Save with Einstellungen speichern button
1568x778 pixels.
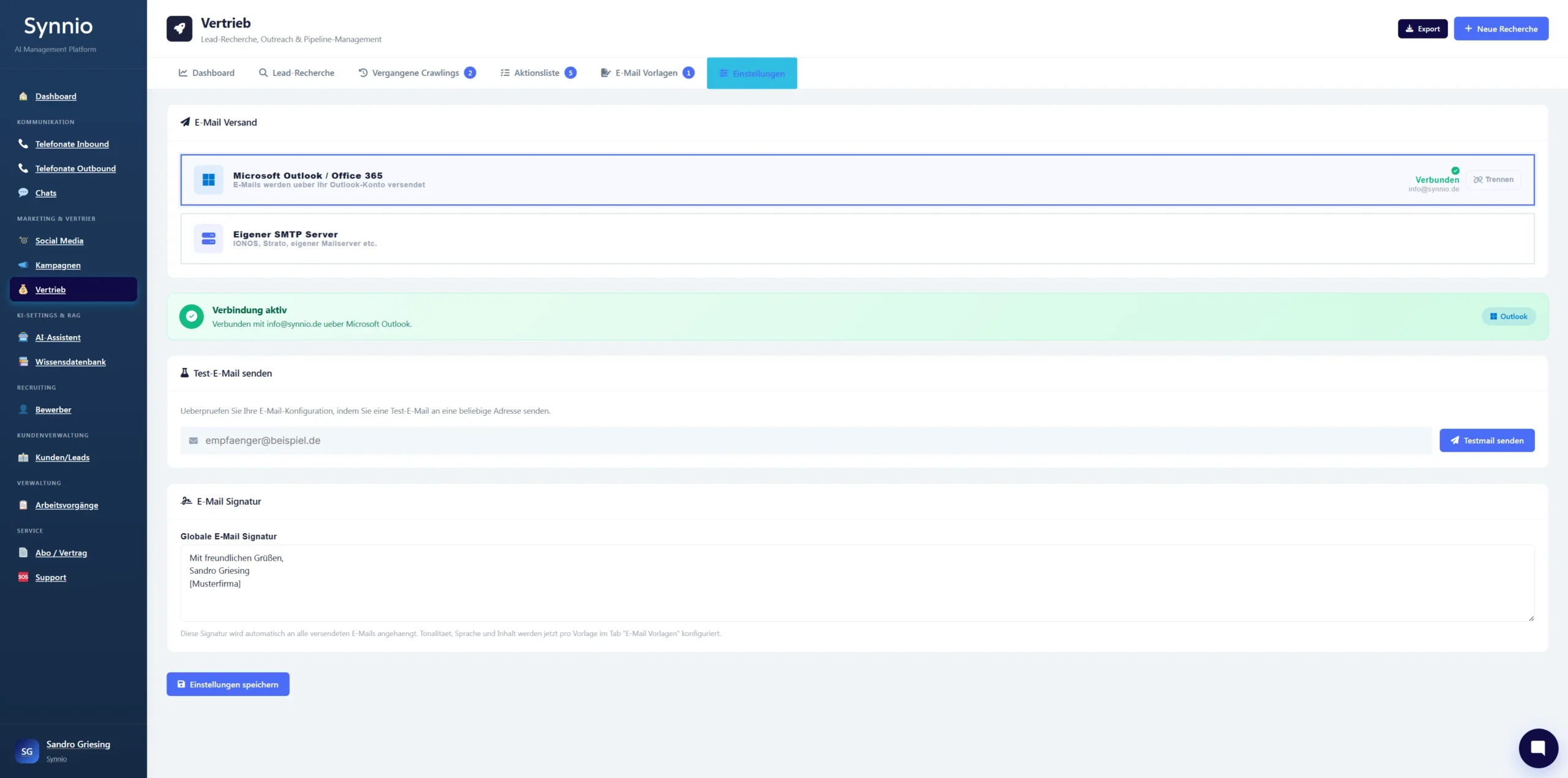(x=228, y=684)
